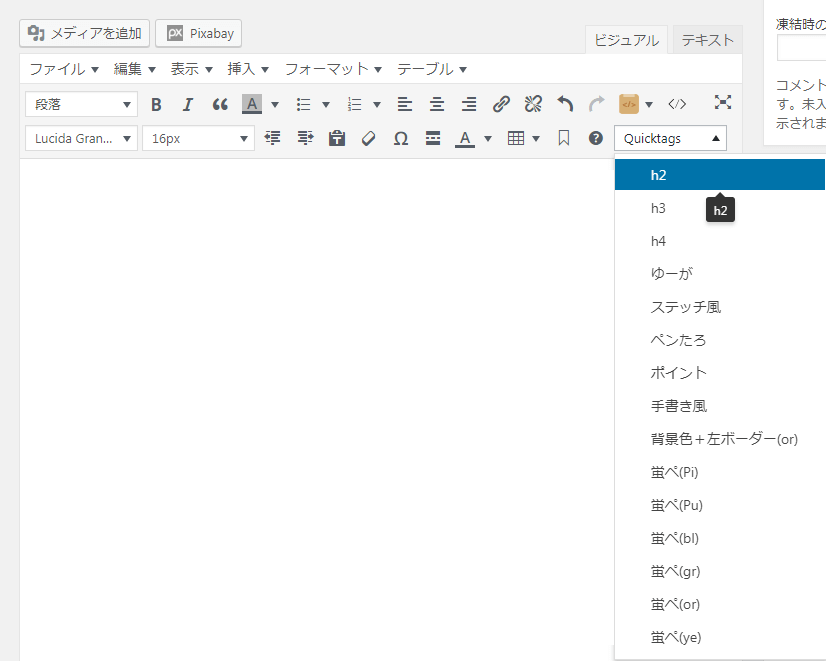
Task: Choose ゆーが quicktag
Action: [720, 274]
